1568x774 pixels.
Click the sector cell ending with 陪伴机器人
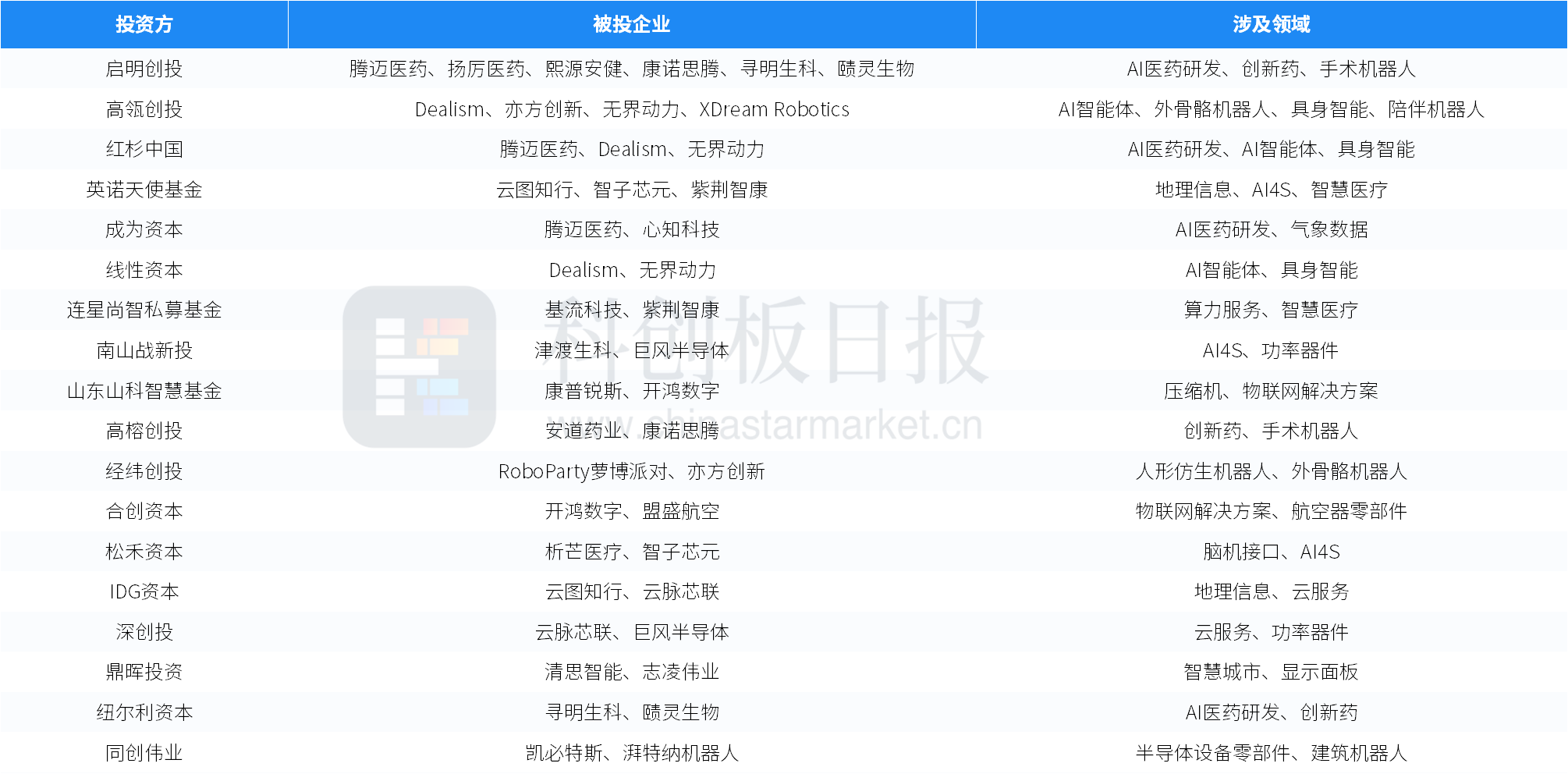[1272, 109]
